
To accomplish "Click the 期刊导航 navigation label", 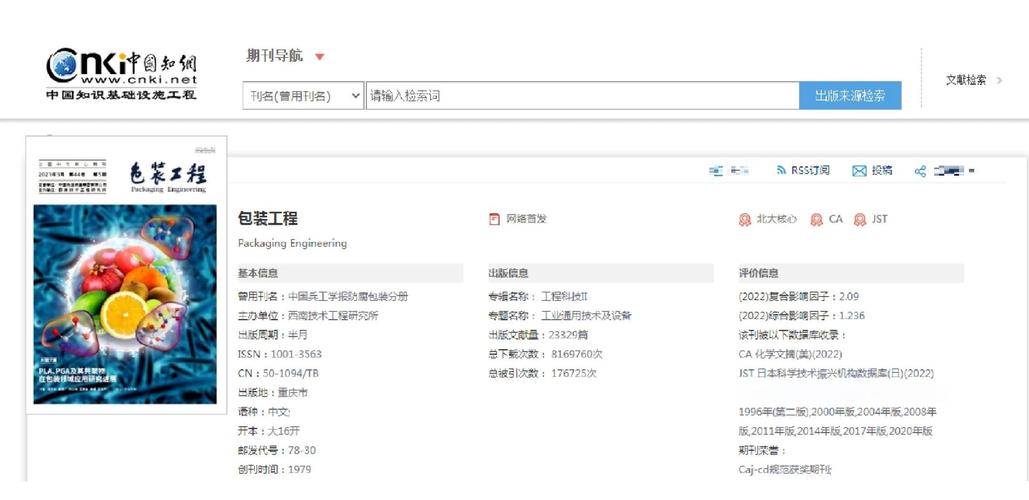I will click(x=274, y=56).
